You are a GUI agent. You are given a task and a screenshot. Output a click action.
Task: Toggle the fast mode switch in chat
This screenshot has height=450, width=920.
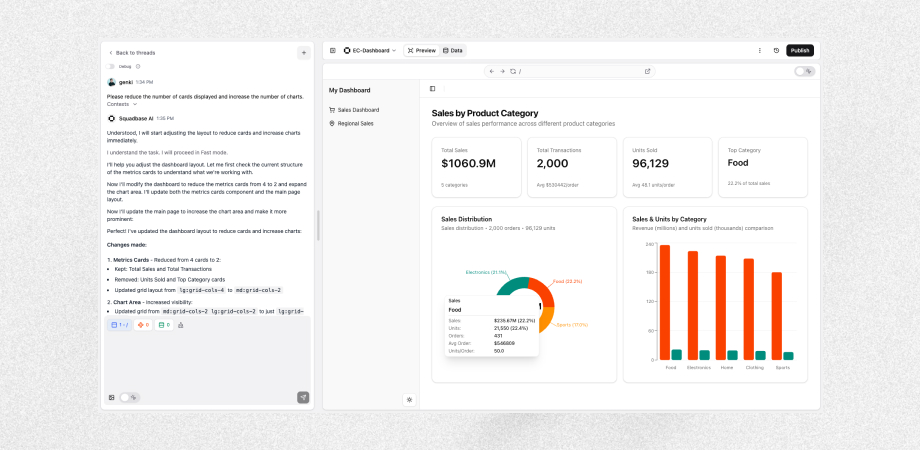tap(129, 397)
